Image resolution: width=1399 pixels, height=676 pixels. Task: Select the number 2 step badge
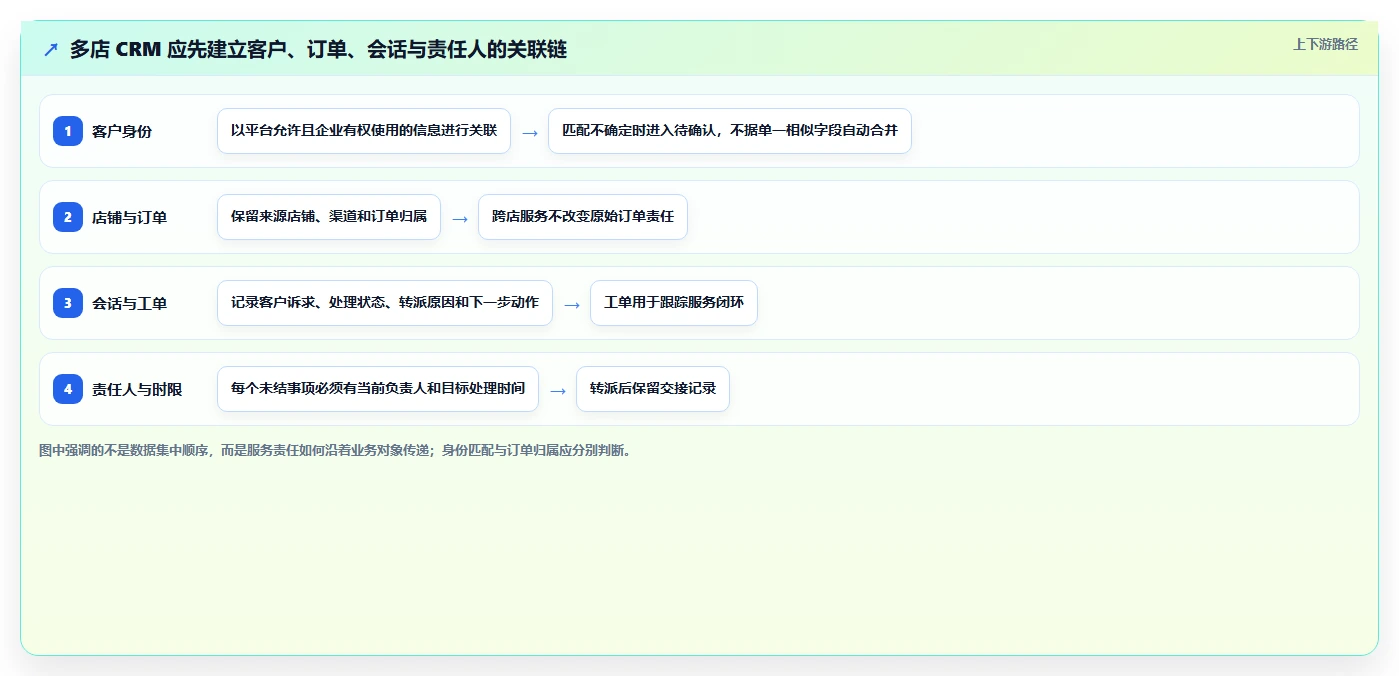[x=68, y=217]
